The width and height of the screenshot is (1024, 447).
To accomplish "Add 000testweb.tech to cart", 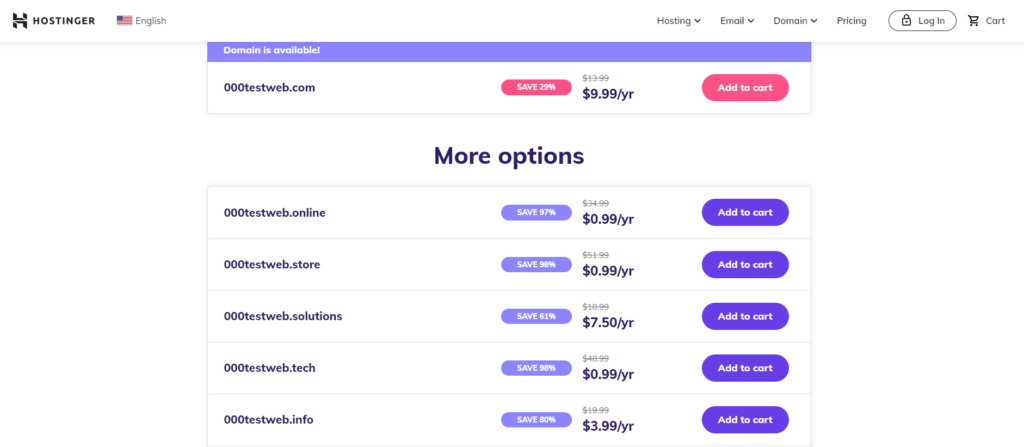I will click(745, 368).
